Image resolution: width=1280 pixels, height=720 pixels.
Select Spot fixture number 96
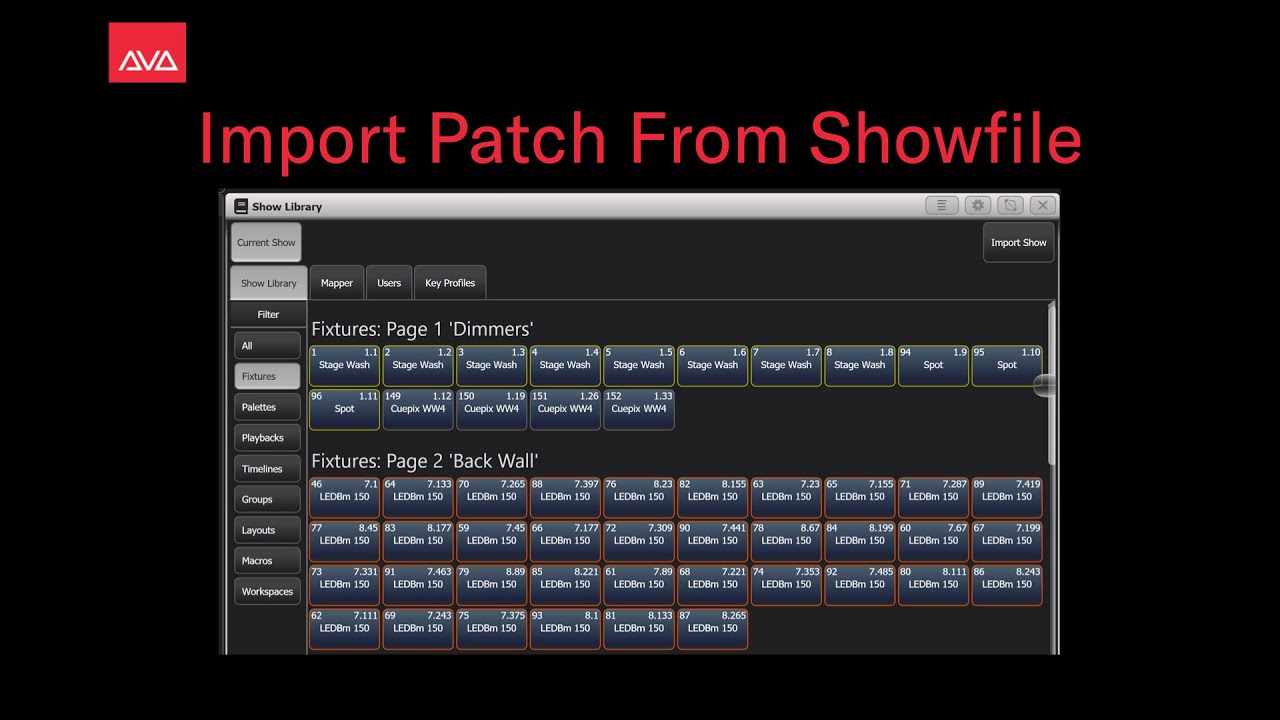pyautogui.click(x=344, y=410)
